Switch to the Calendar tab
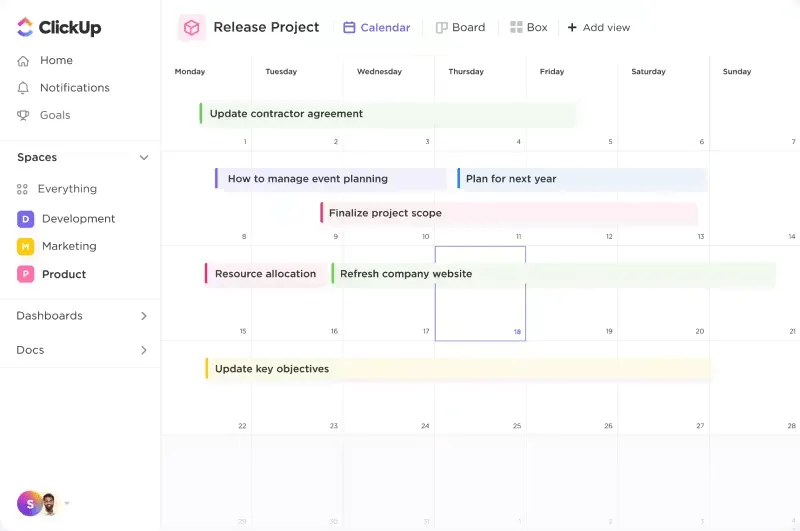Screen dimensions: 800x531 [377, 28]
